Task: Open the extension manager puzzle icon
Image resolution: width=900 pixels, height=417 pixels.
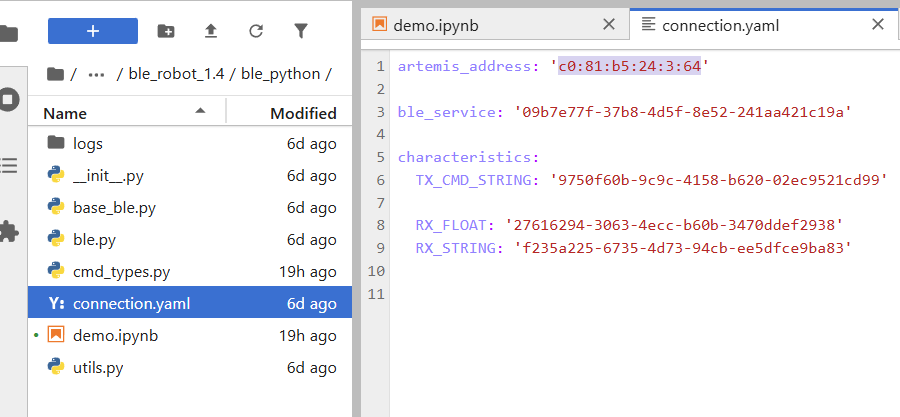Action: point(8,232)
